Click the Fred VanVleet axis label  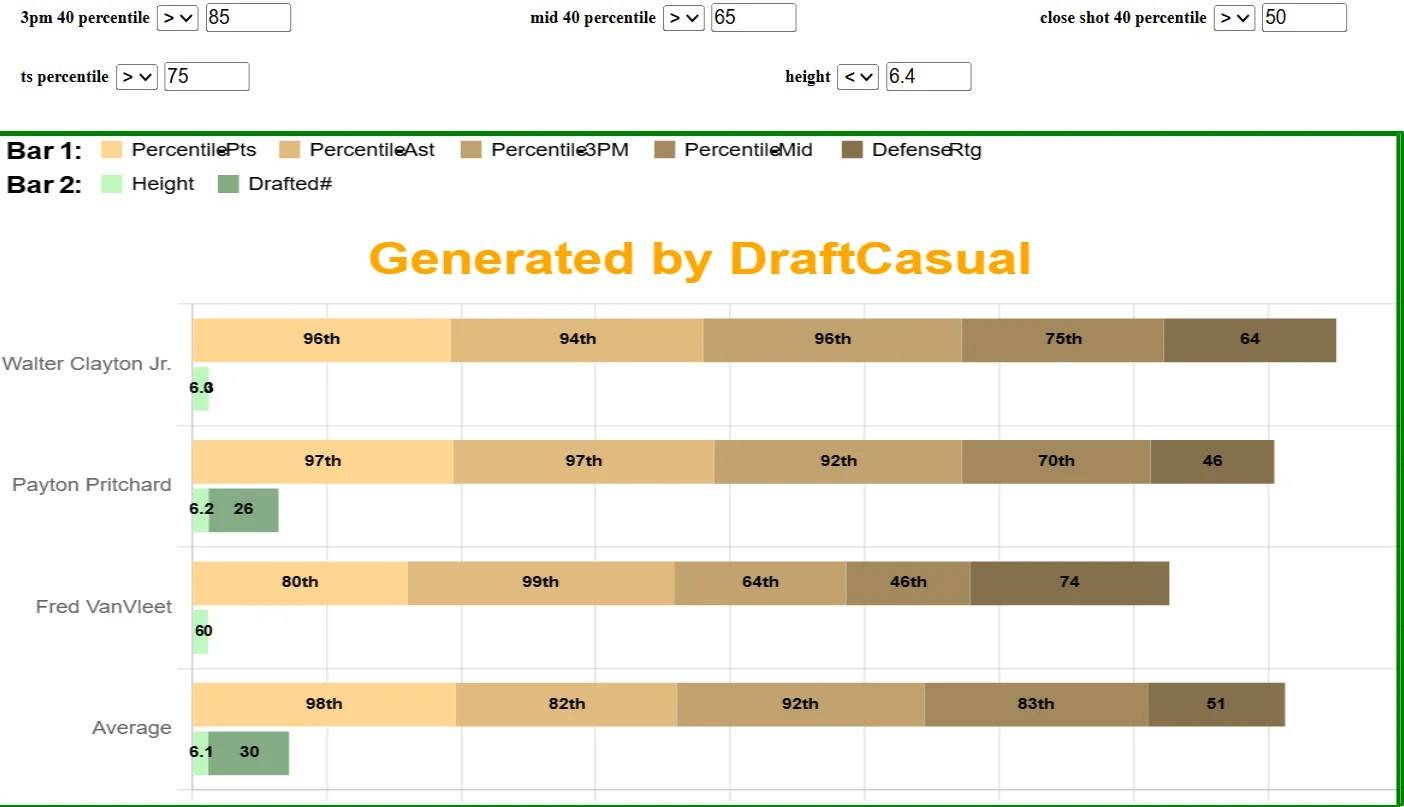(104, 607)
